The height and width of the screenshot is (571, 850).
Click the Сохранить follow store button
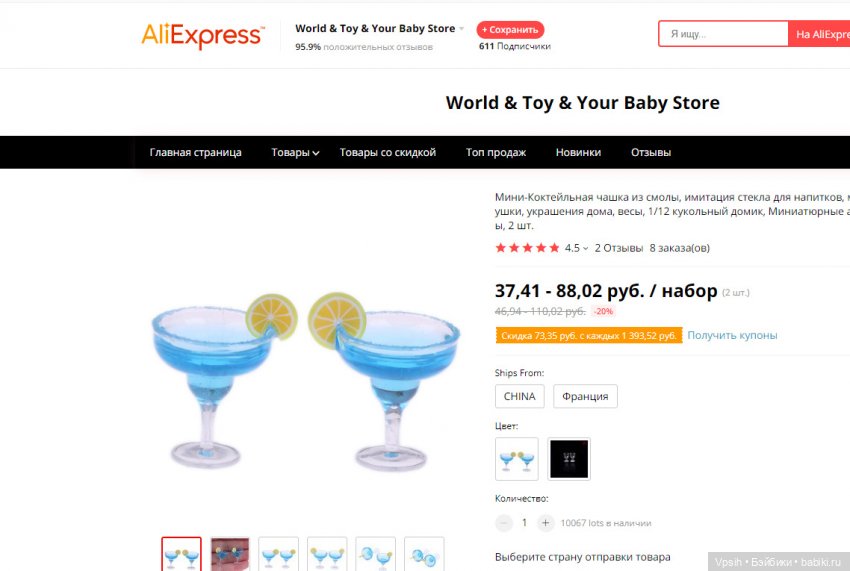510,30
